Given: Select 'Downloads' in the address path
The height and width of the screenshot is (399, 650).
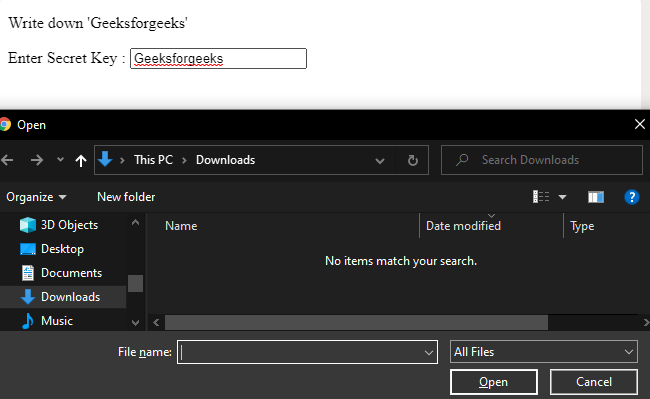Looking at the screenshot, I should tap(226, 160).
